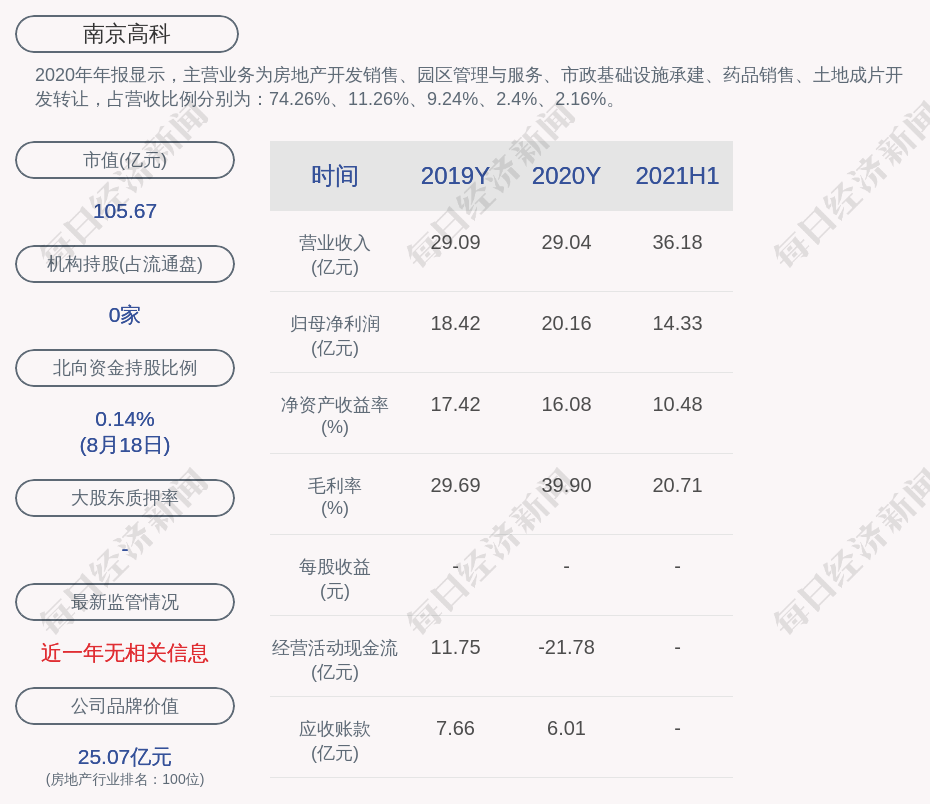
Task: Select 应收账款 2019Y value 7.66
Action: coord(456,728)
